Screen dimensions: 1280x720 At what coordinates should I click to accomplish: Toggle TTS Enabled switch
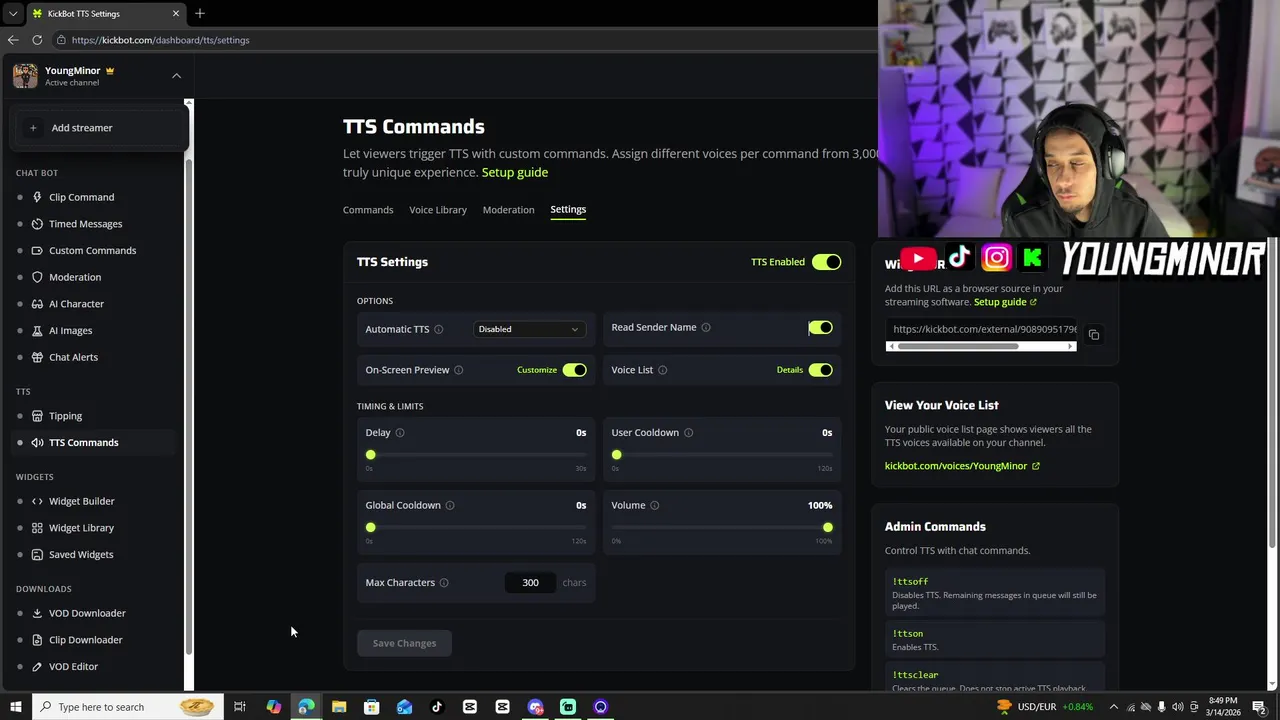point(826,262)
